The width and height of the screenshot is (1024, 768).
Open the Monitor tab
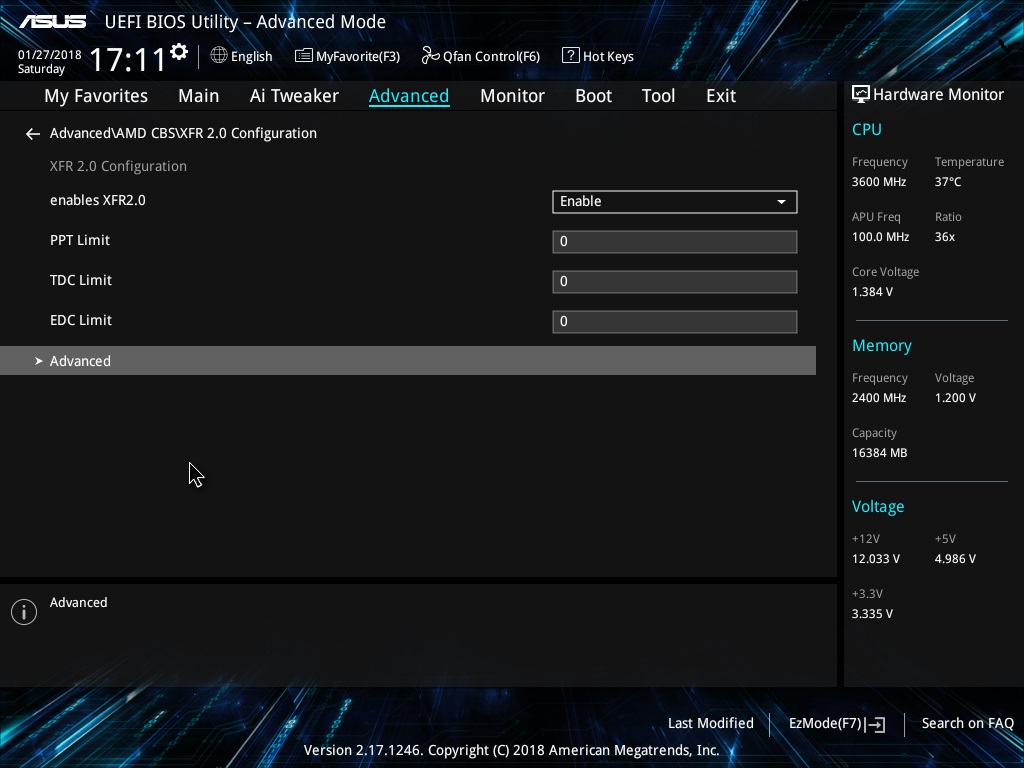pyautogui.click(x=512, y=96)
